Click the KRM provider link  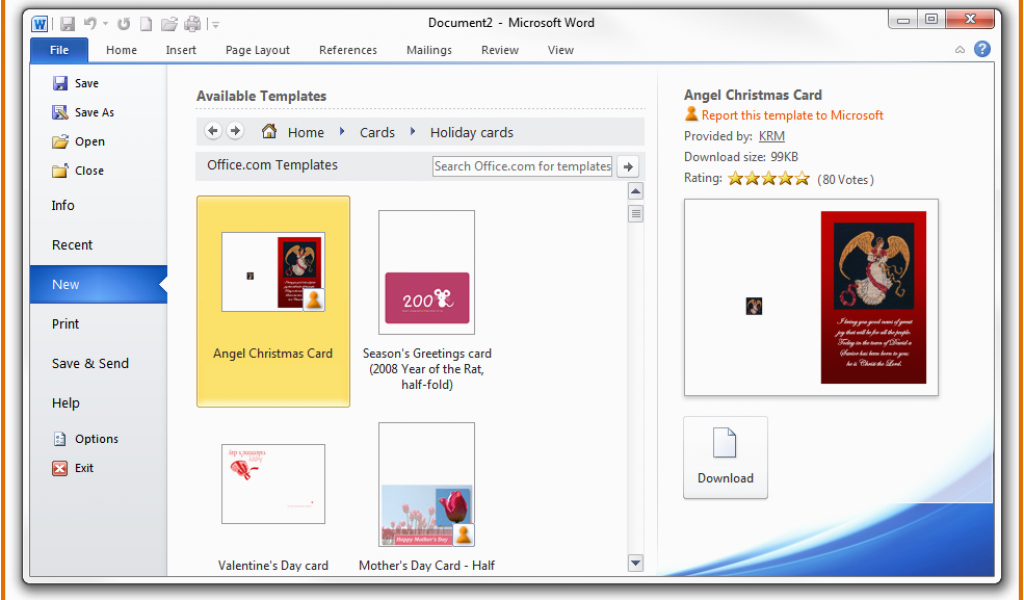(x=771, y=136)
